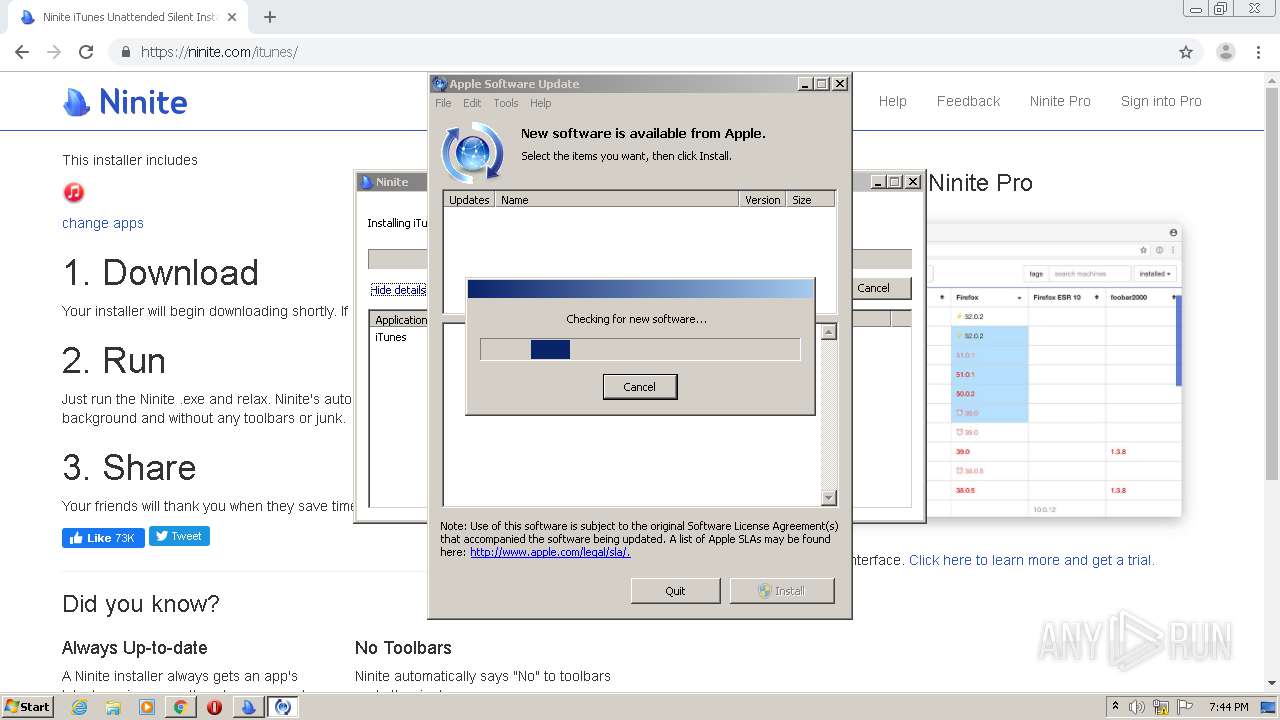Sort by Size column header
1280x720 pixels.
click(810, 200)
